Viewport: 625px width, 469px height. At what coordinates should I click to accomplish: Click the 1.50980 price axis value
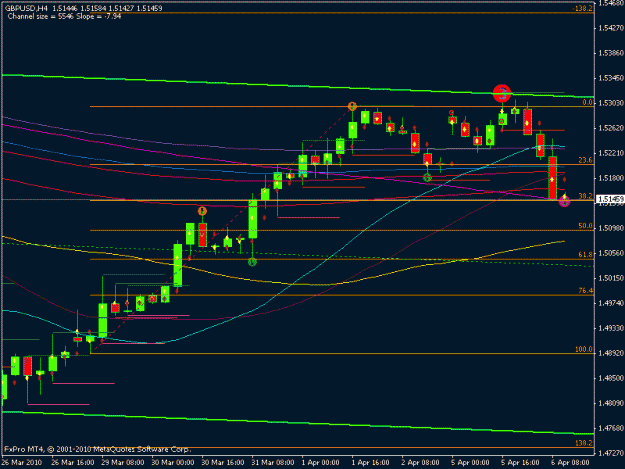(611, 228)
